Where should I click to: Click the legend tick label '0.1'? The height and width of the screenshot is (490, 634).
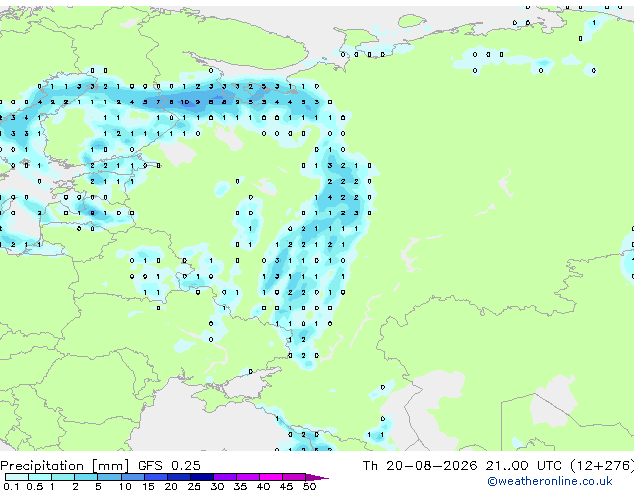point(12,486)
